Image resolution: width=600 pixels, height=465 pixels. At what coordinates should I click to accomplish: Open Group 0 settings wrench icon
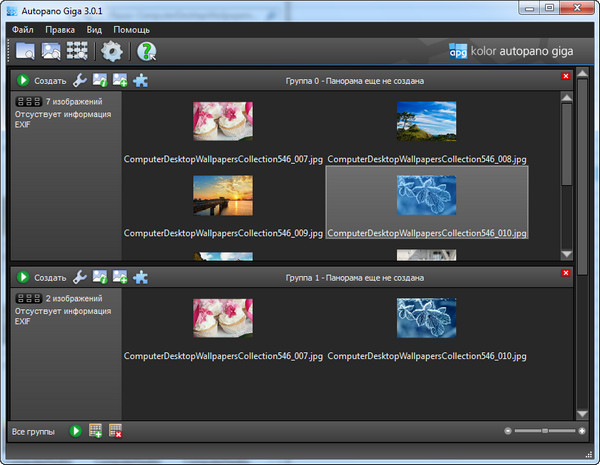[80, 81]
